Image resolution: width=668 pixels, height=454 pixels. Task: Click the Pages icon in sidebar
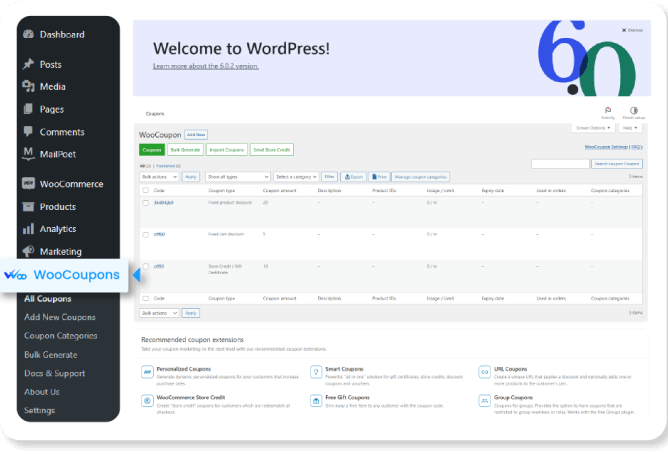coord(28,109)
